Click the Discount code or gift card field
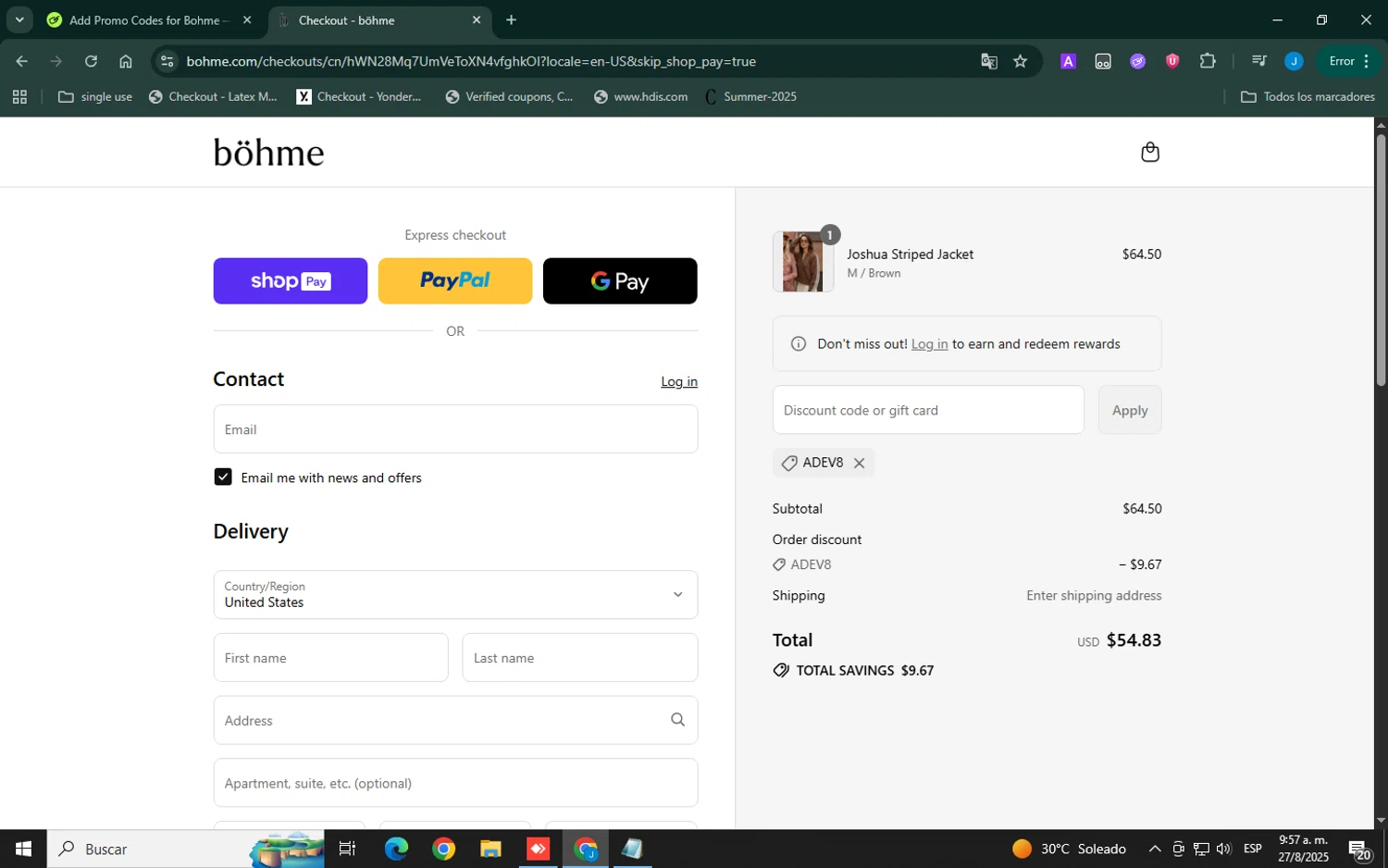 [928, 410]
